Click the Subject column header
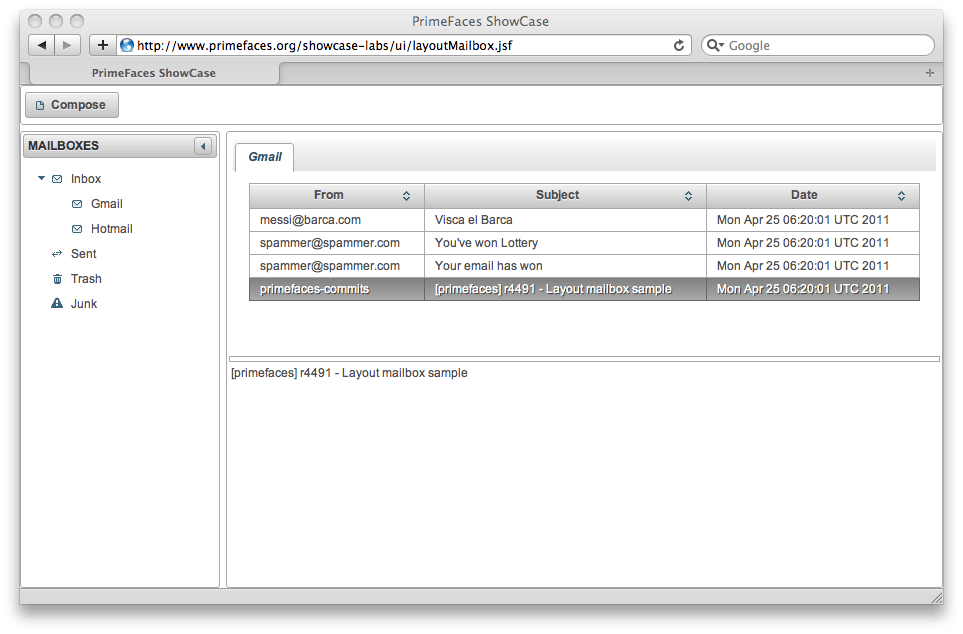 pyautogui.click(x=565, y=195)
